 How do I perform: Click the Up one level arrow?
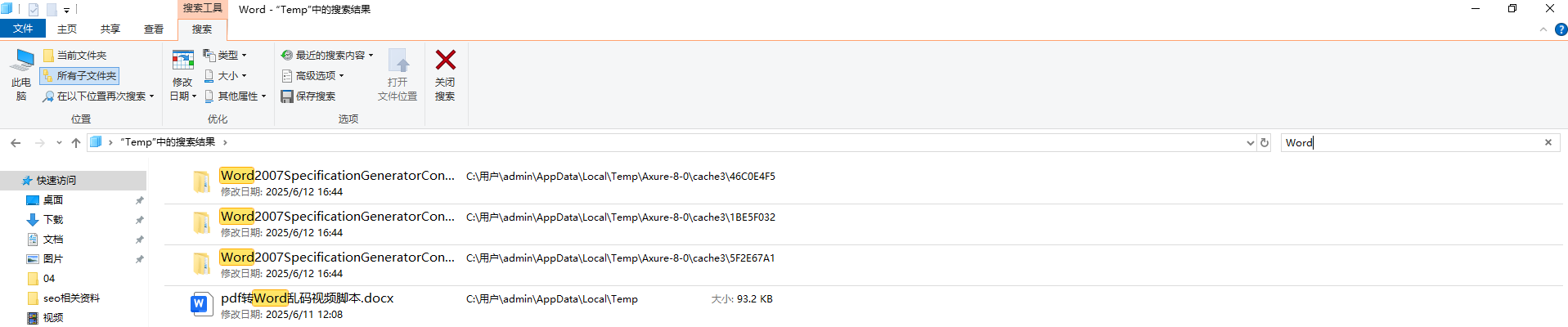click(76, 142)
